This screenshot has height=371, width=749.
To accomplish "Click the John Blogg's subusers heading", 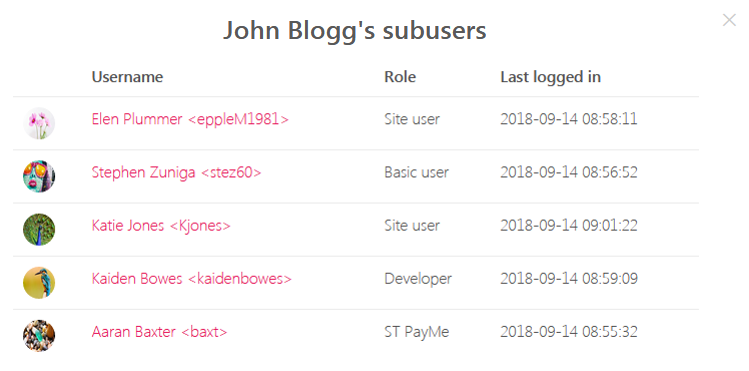I will point(354,31).
